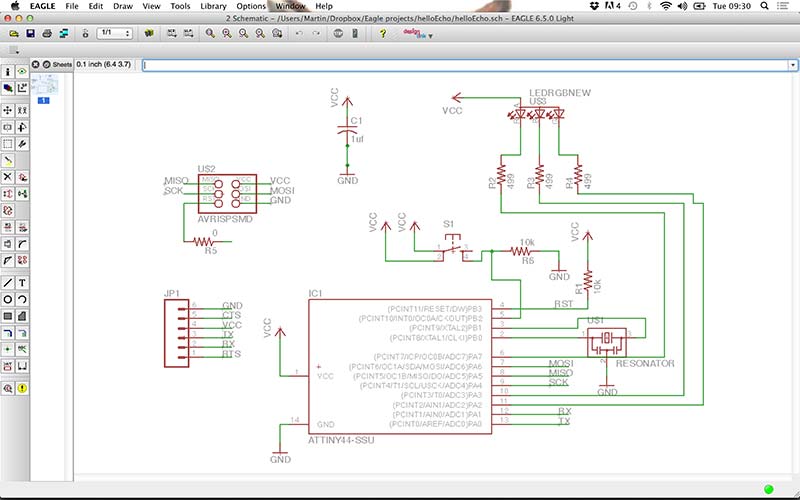Screen dimensions: 800x500
Task: Click the Zoom in magnifier icon
Action: [x=227, y=34]
